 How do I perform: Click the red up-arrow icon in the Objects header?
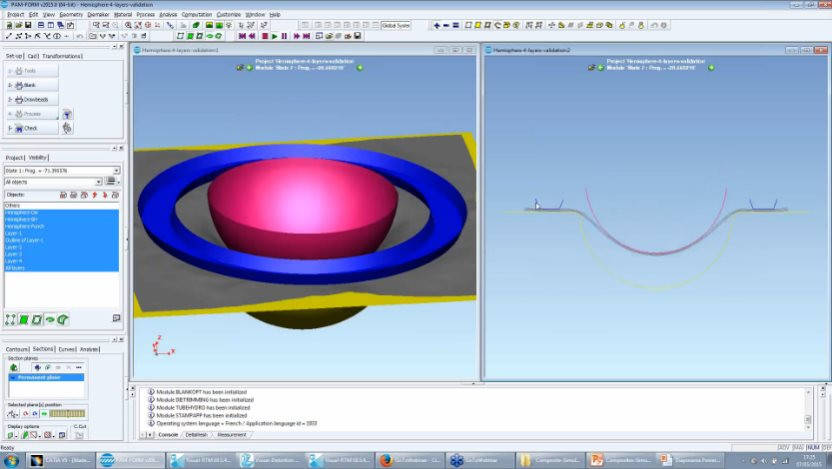click(x=94, y=195)
